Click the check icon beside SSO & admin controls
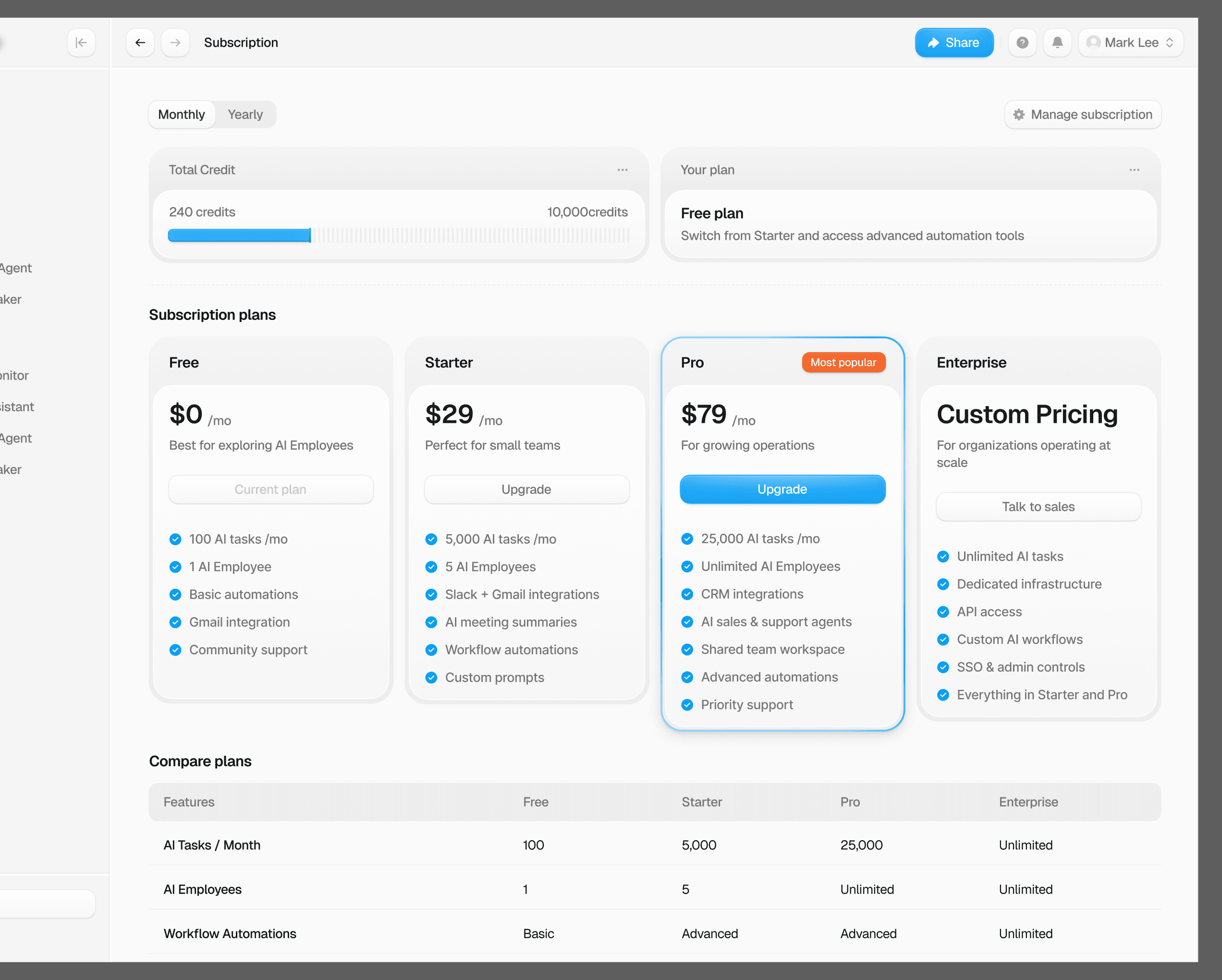 [943, 667]
